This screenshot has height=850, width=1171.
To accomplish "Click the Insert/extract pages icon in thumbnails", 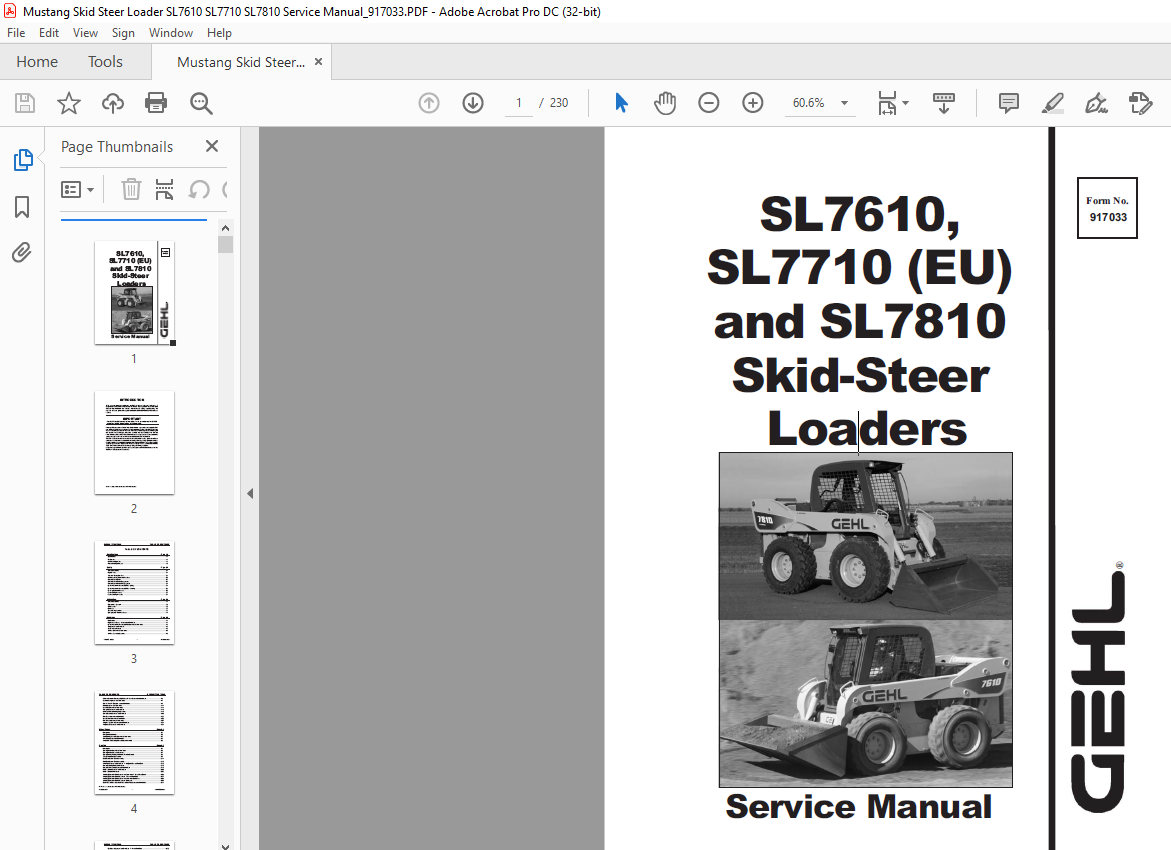I will click(x=164, y=190).
